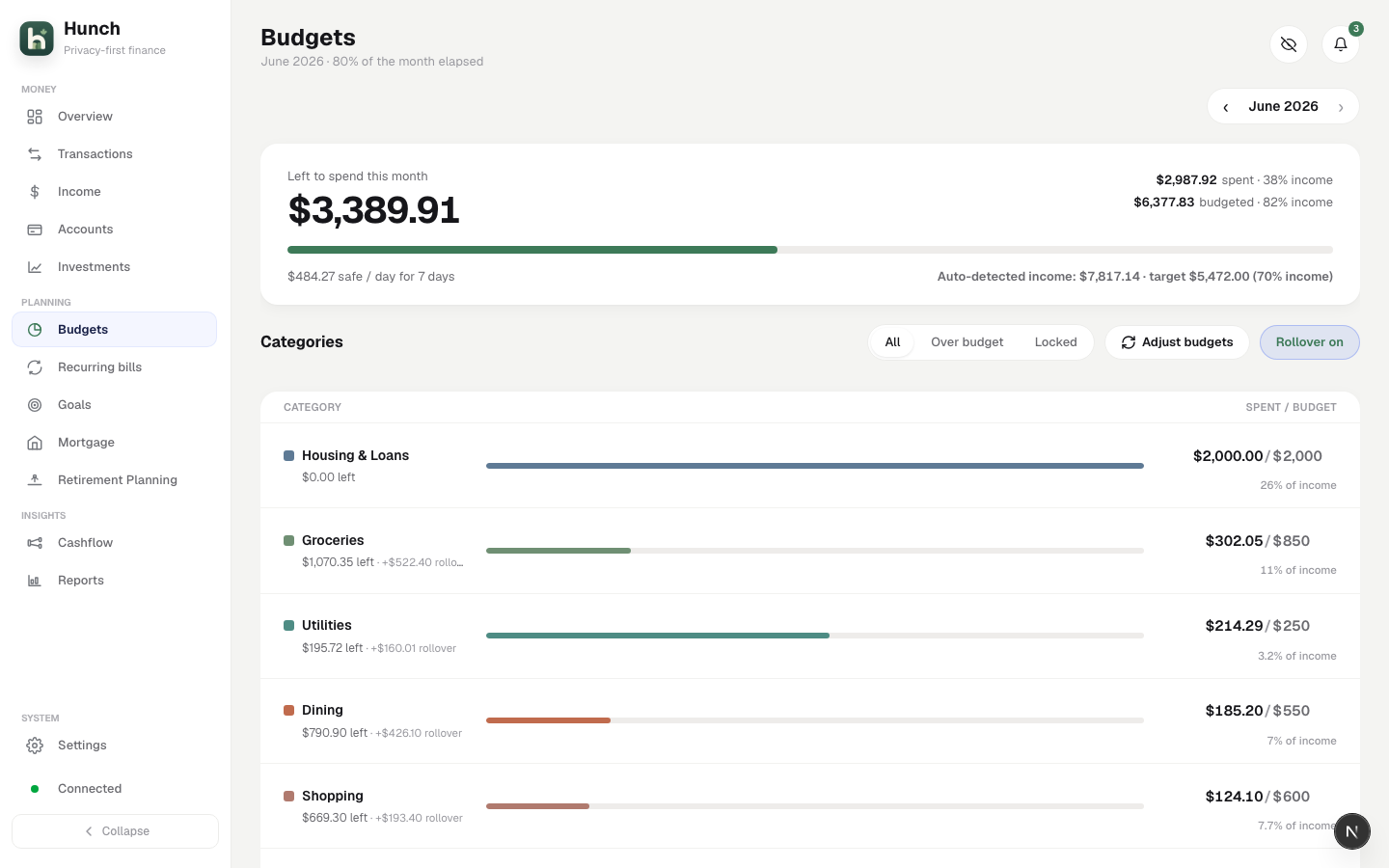
Task: Click the Shopping progress bar
Action: coord(815,806)
